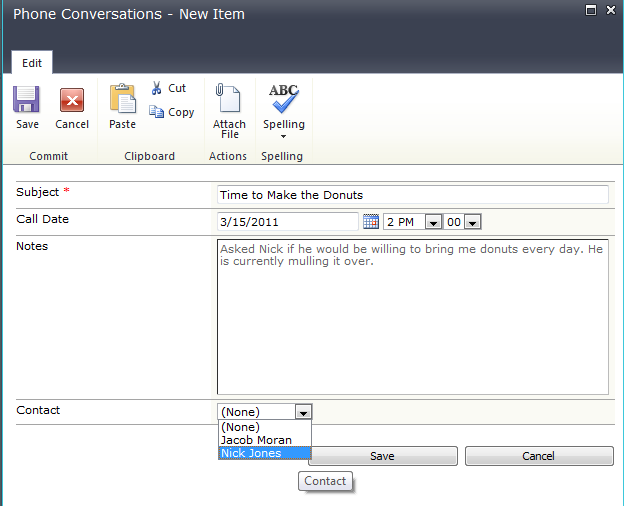Click the Copy icon in Clipboard group
This screenshot has width=624, height=506.
[x=156, y=112]
